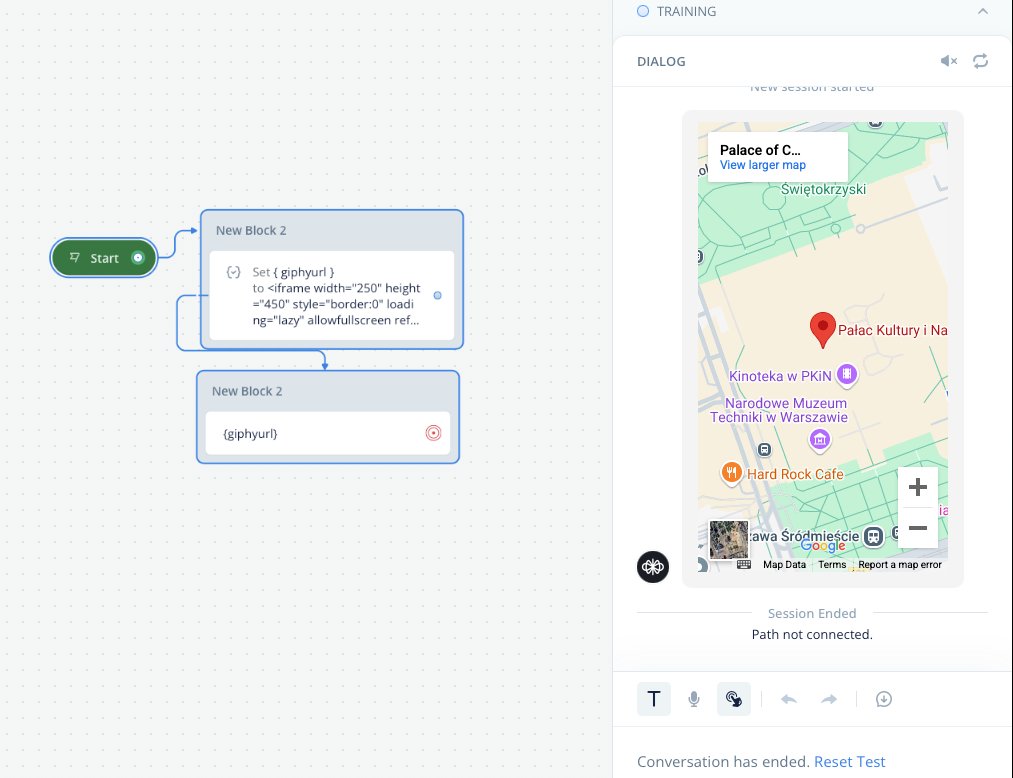Open the map Terms link
This screenshot has width=1013, height=778.
pos(832,564)
